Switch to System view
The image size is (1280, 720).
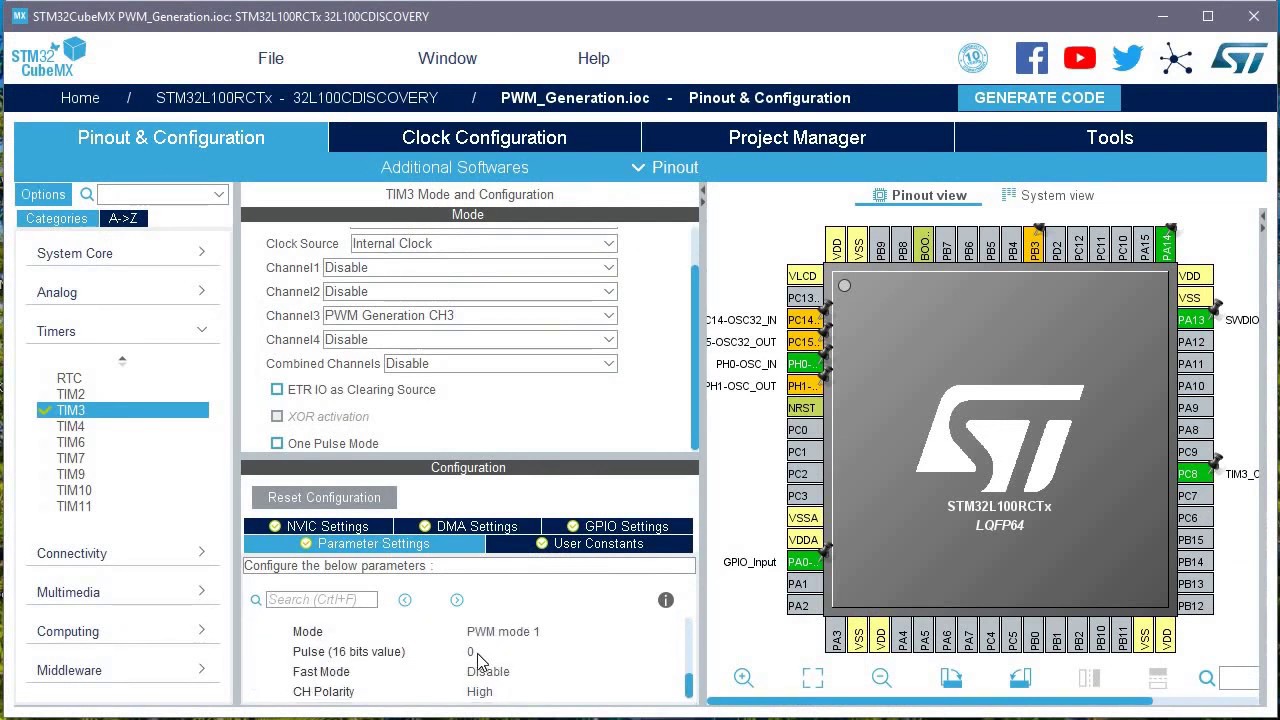tap(1048, 195)
